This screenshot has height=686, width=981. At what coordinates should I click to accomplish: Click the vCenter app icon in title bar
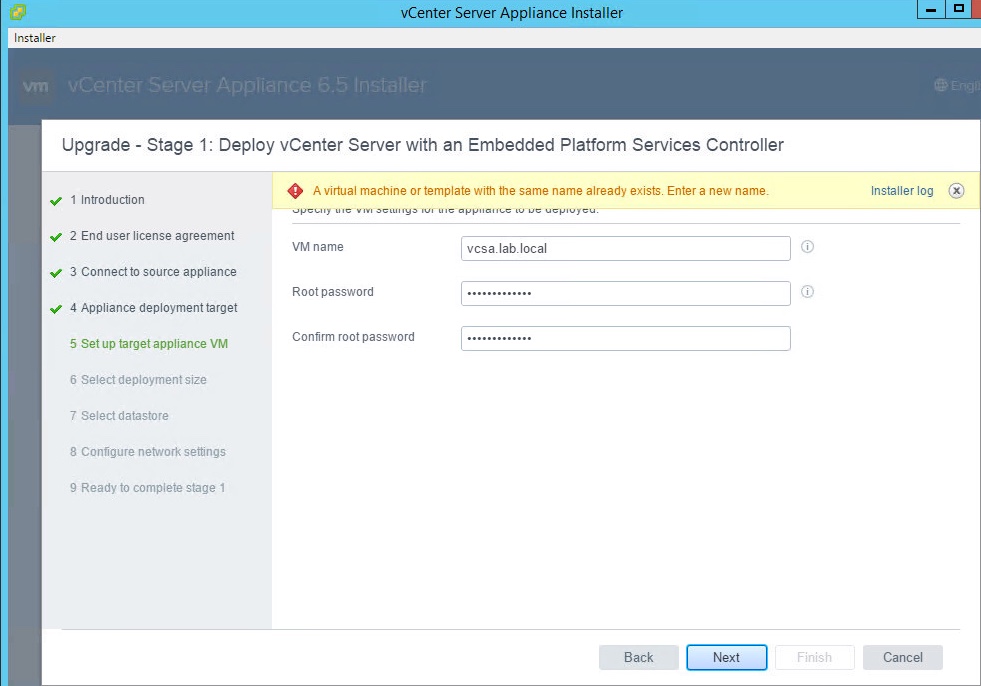17,12
